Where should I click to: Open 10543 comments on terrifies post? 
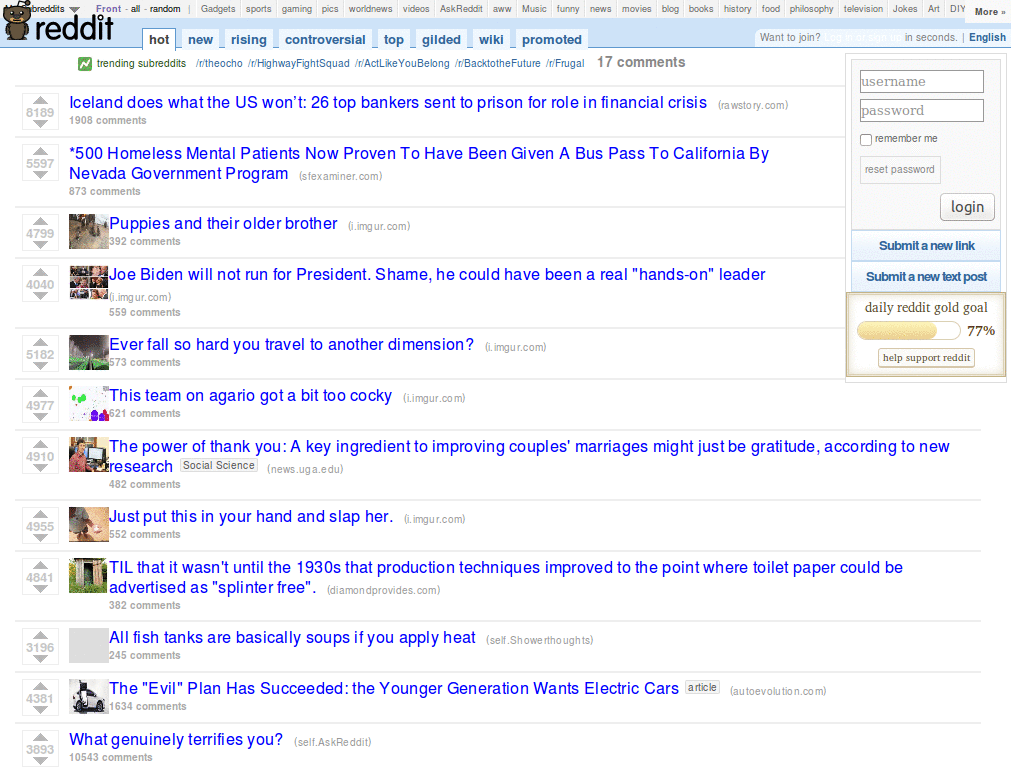(x=110, y=758)
